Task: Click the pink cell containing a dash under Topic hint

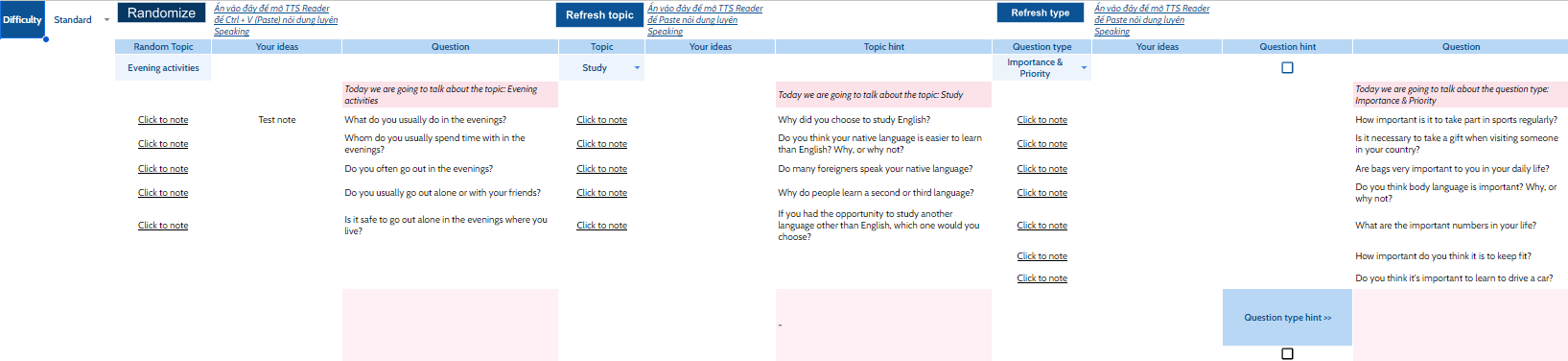Action: pyautogui.click(x=883, y=325)
